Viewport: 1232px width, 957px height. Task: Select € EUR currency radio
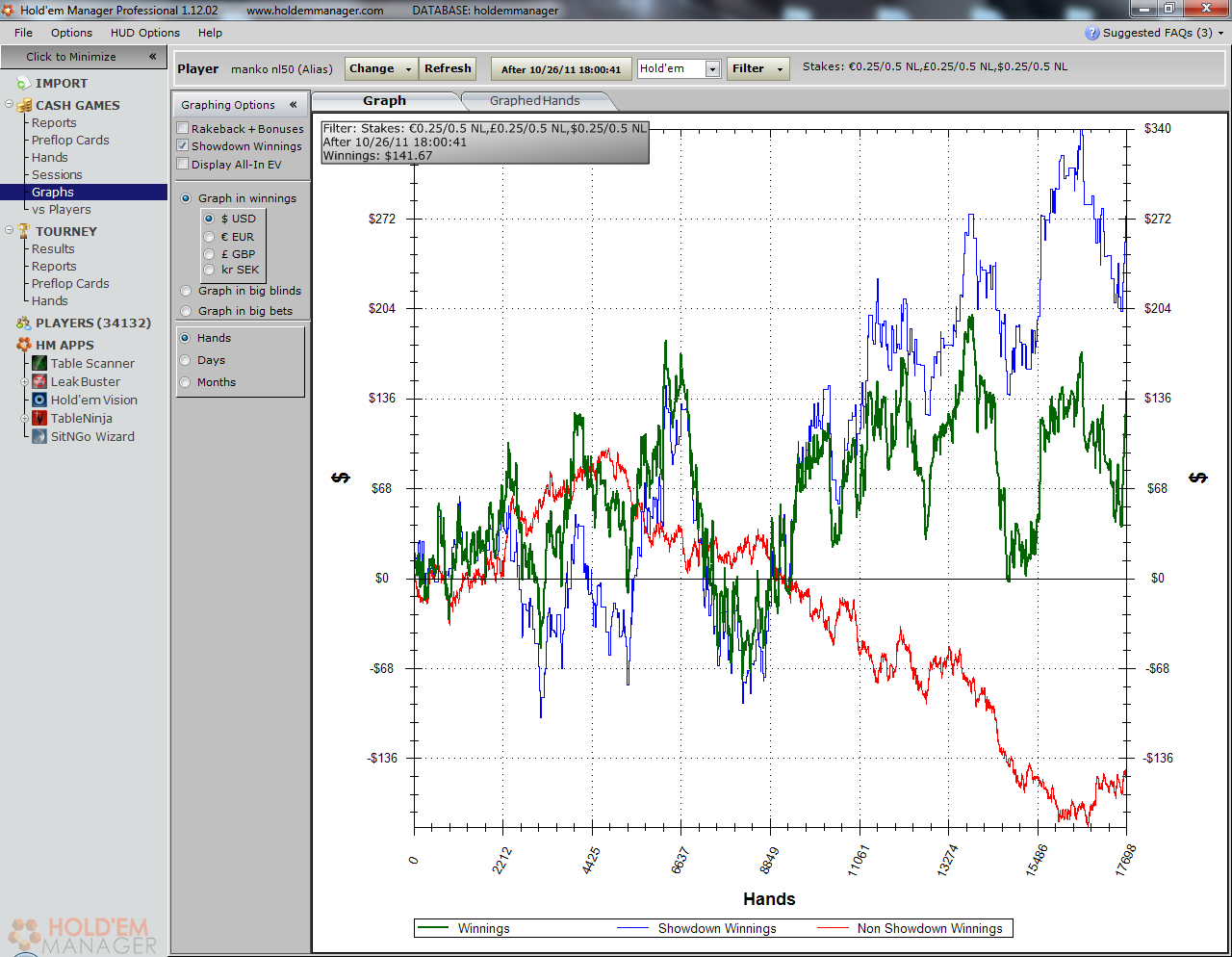pyautogui.click(x=209, y=237)
